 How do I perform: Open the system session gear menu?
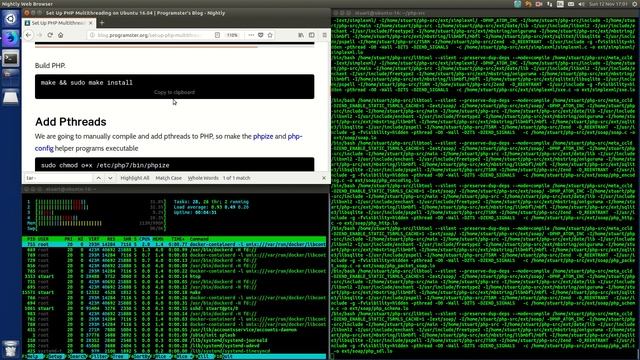[x=634, y=4]
